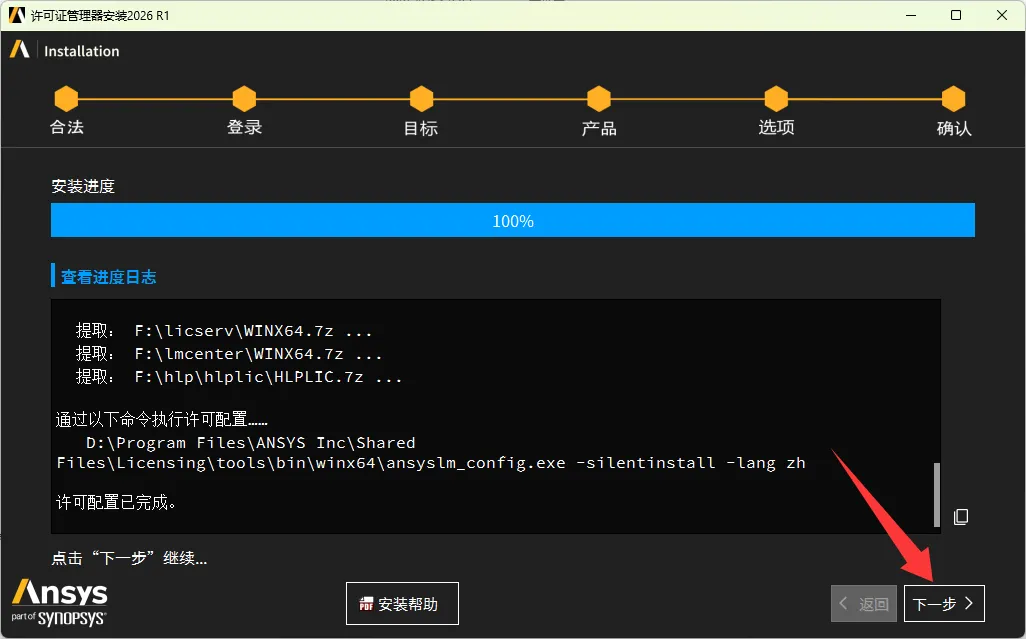Click the 点击“下一步”继续 hint text

(129, 558)
